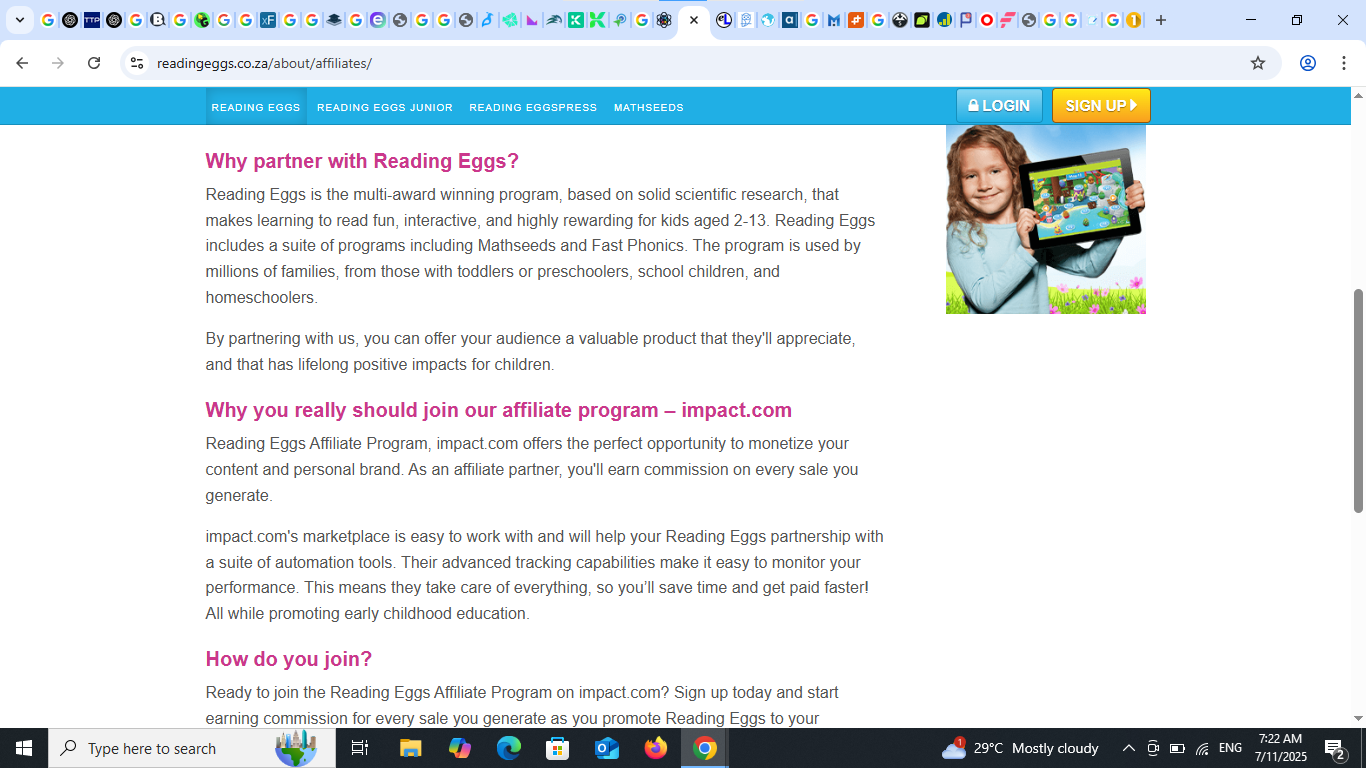Launch Microsoft Copilot from the taskbar
Image resolution: width=1366 pixels, height=768 pixels.
pyautogui.click(x=460, y=748)
